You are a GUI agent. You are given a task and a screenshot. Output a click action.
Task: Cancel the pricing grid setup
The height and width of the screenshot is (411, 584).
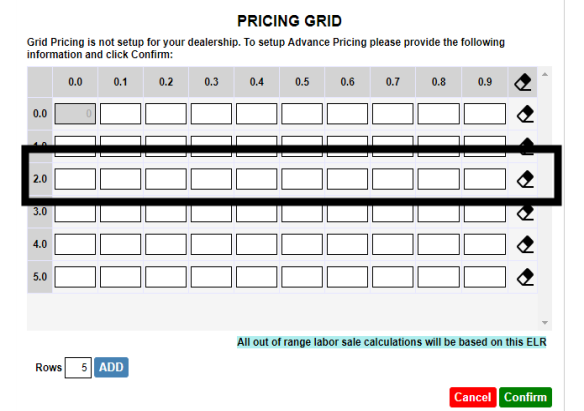point(473,397)
